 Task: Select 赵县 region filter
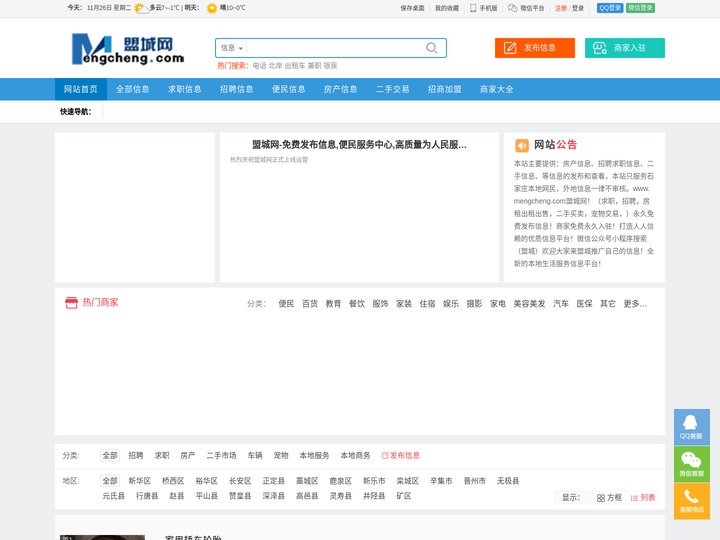[x=177, y=496]
